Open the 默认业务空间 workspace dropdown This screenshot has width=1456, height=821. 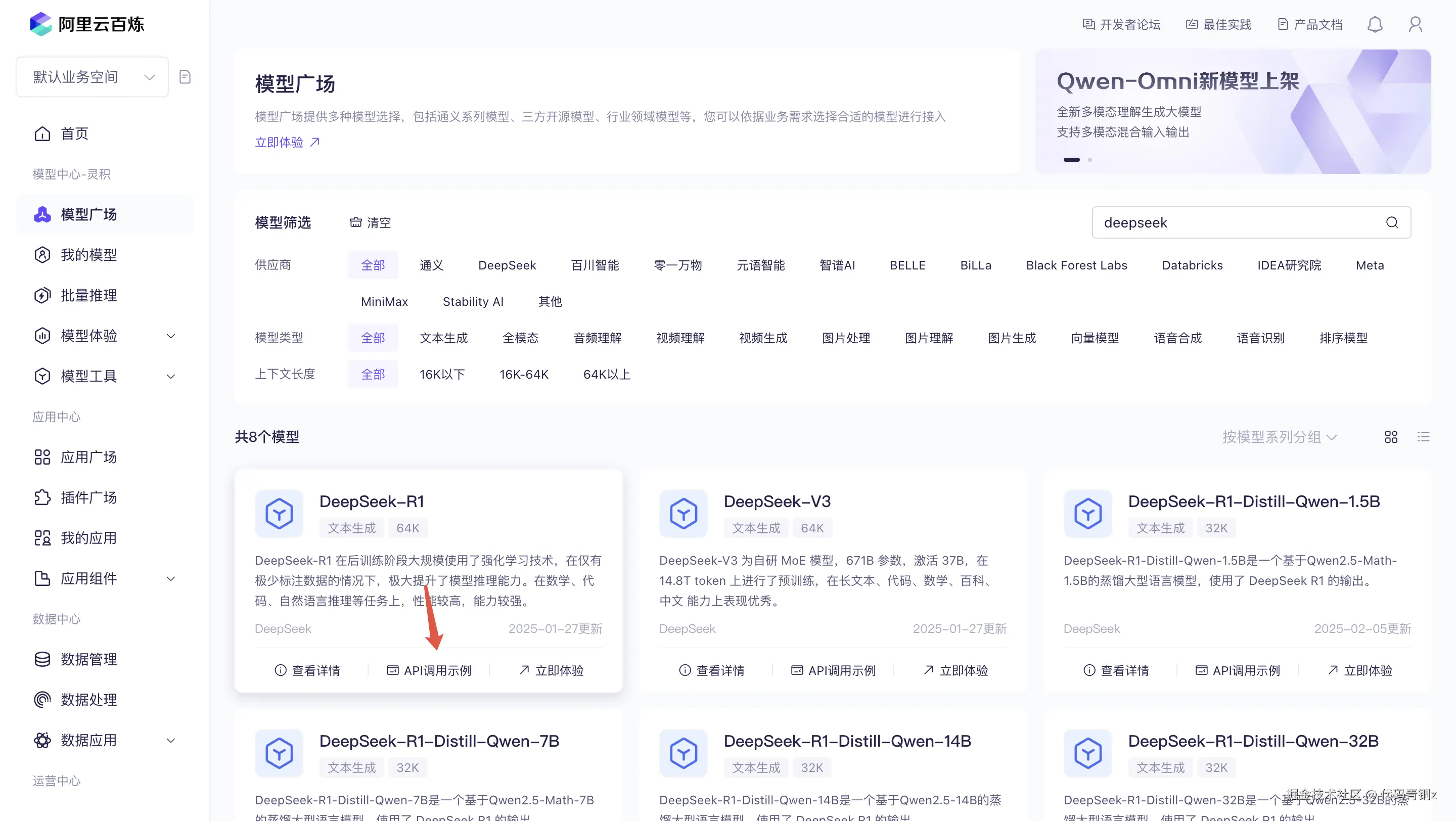[93, 77]
